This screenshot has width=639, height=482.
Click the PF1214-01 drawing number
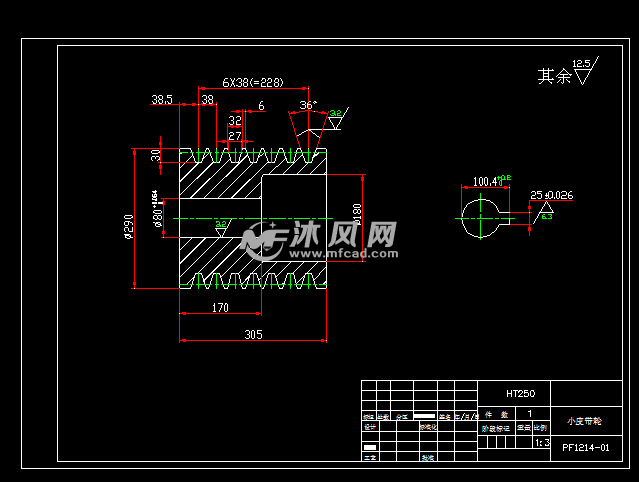585,448
